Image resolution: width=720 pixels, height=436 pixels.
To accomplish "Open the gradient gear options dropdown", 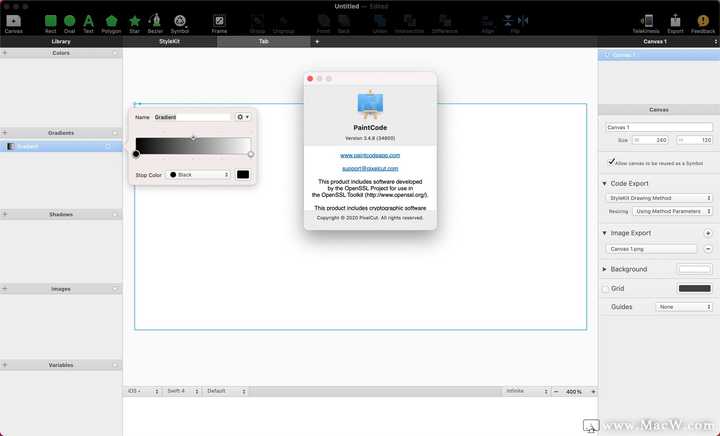I will tap(243, 117).
